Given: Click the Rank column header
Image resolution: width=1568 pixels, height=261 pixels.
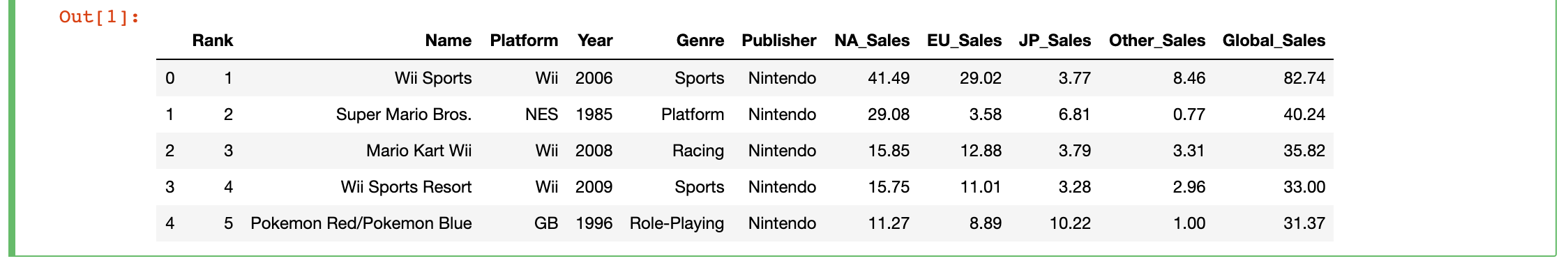Looking at the screenshot, I should coord(213,40).
